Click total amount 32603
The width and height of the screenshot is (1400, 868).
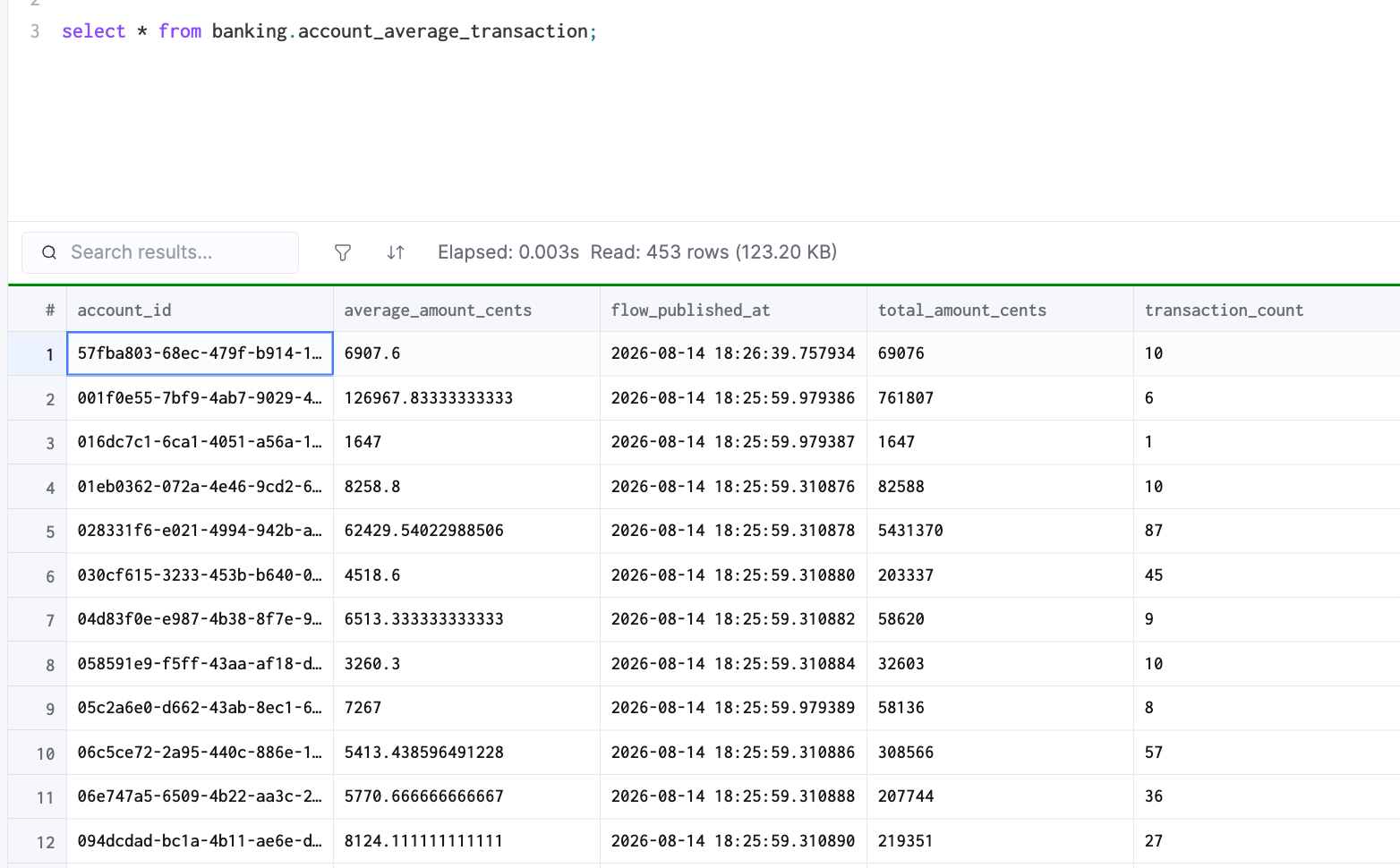pos(901,664)
